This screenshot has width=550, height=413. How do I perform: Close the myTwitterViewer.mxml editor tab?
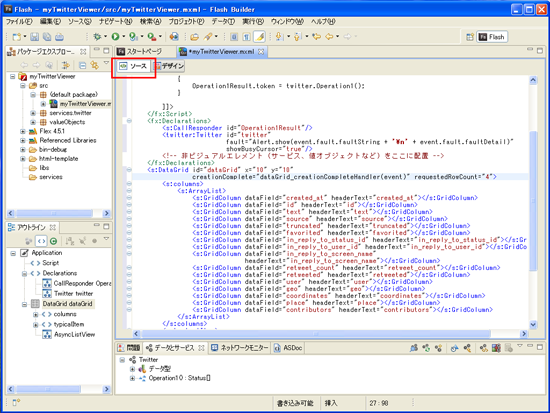click(261, 52)
